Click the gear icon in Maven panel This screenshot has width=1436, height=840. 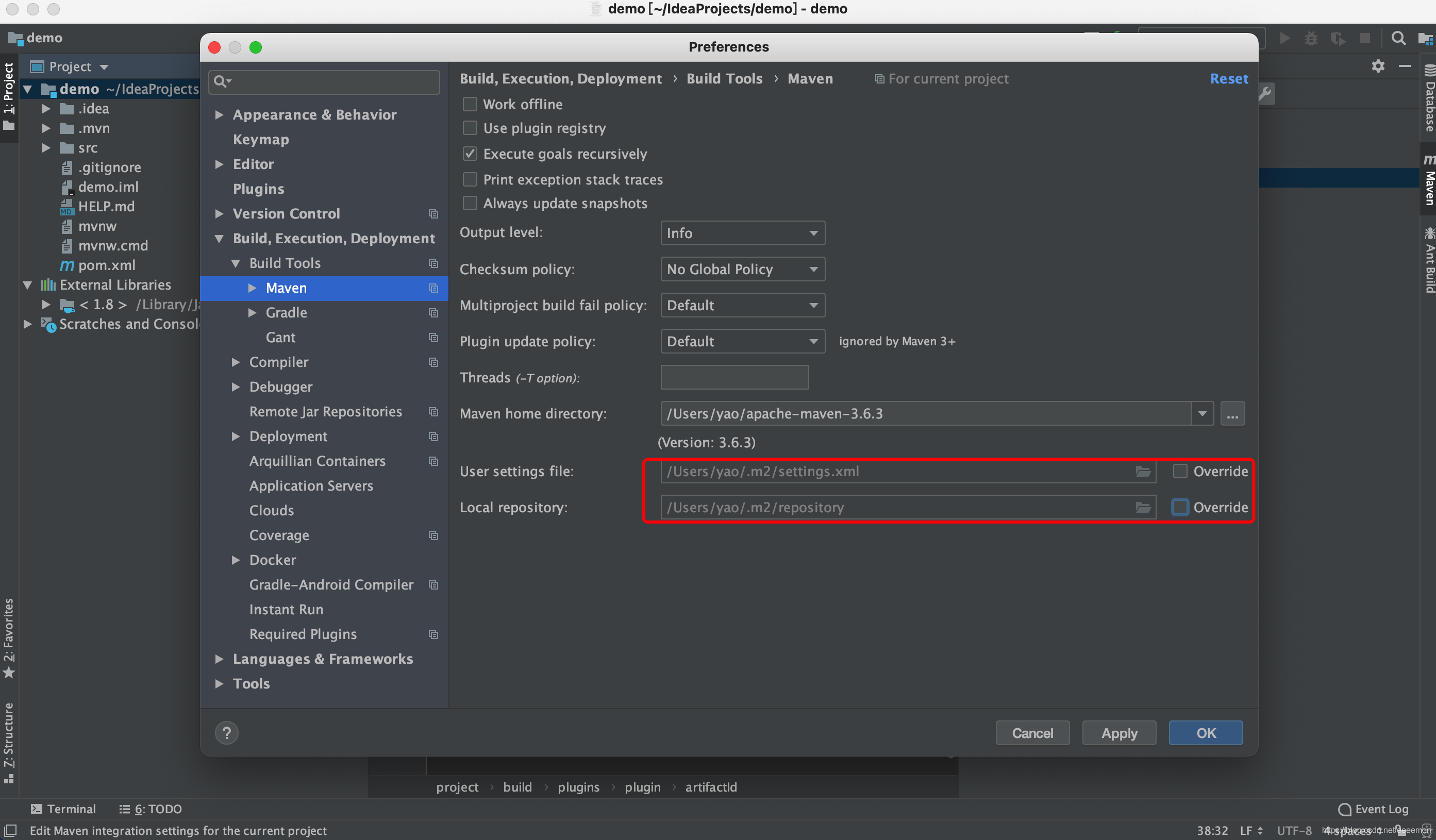1378,66
